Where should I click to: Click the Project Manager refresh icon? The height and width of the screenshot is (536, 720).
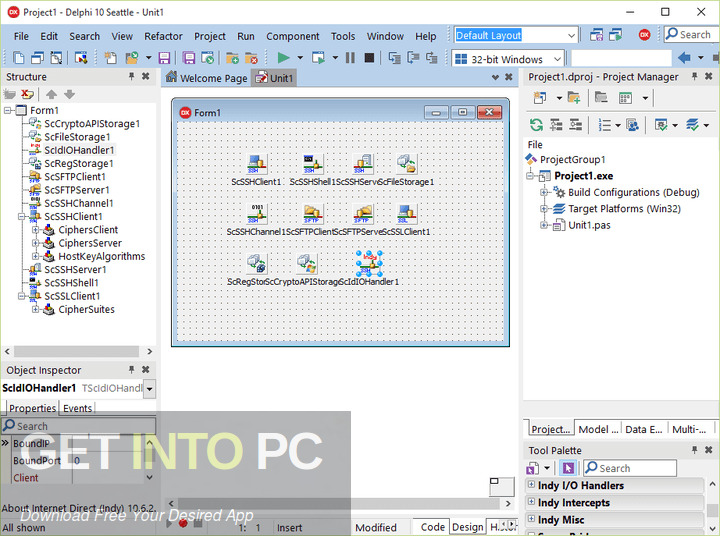[536, 124]
